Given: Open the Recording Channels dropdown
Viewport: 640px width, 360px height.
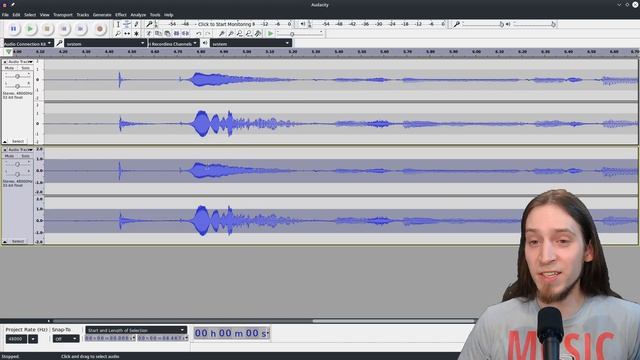Looking at the screenshot, I should (x=173, y=43).
